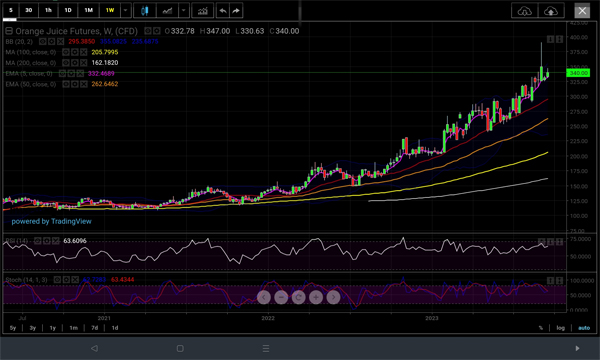Image resolution: width=600 pixels, height=360 pixels.
Task: Maximize the main price pane
Action: (559, 39)
